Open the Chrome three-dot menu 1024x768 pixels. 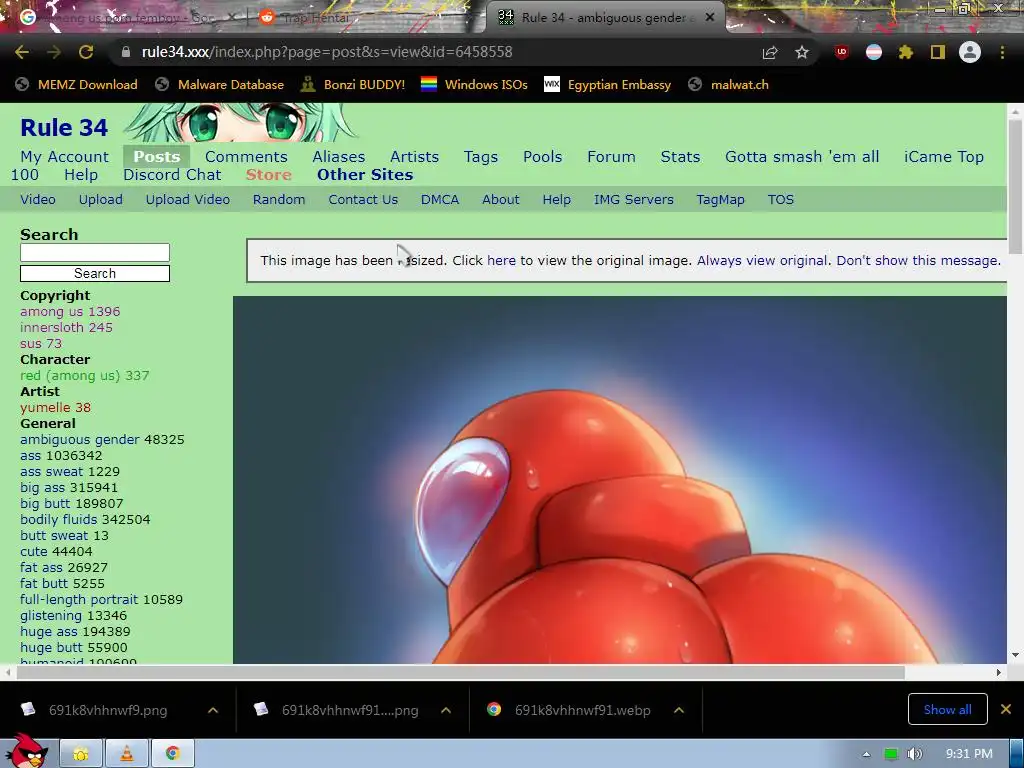1002,52
